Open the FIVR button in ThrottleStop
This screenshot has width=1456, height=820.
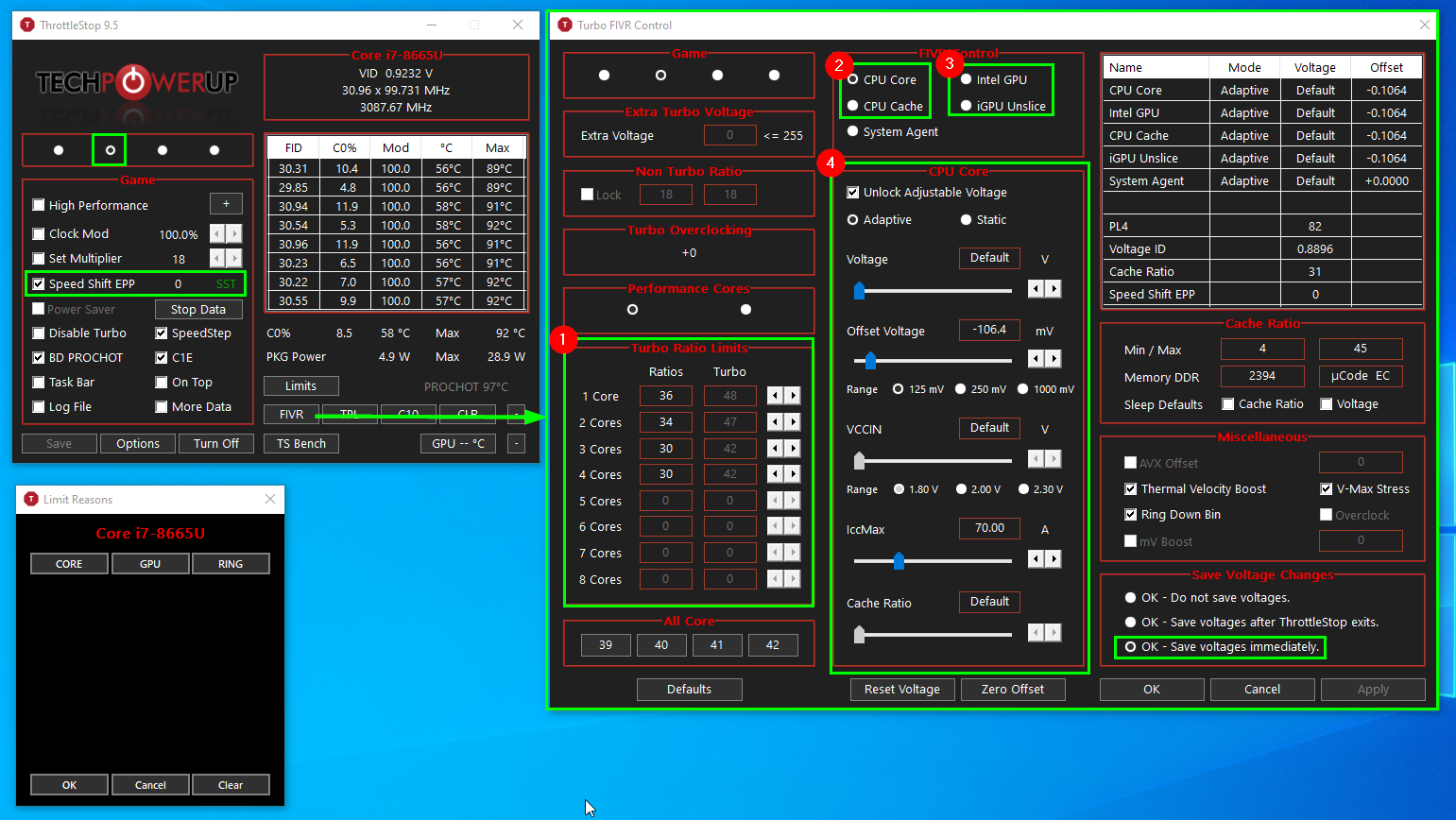click(x=291, y=414)
